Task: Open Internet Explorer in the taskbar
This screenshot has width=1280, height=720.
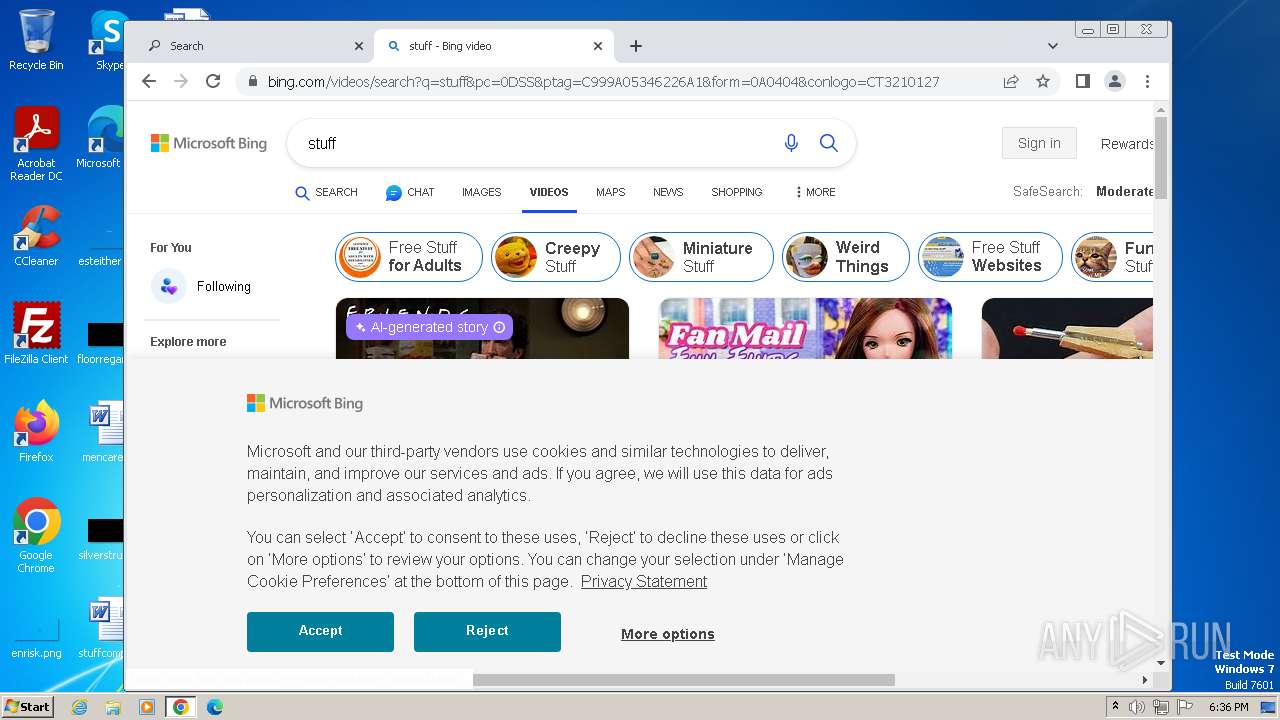Action: pos(79,707)
